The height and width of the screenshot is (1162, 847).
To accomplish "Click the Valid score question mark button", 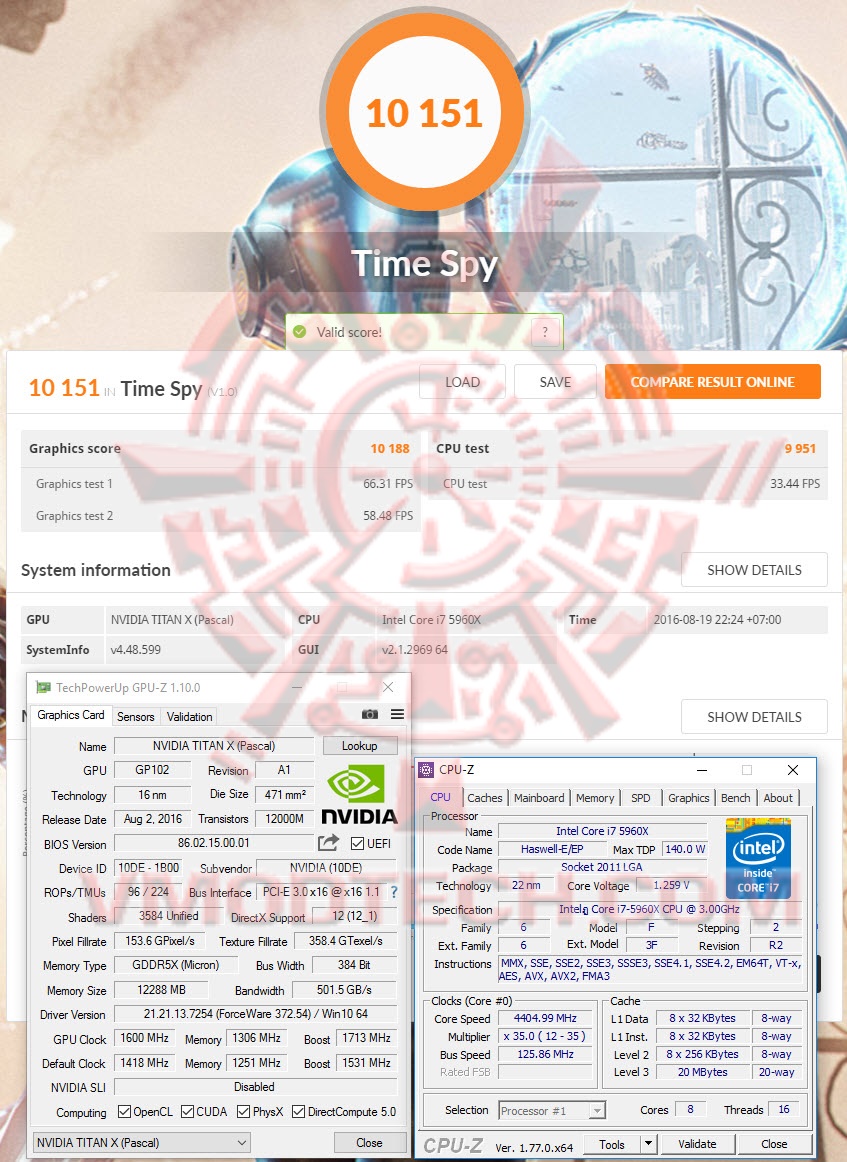I will click(x=545, y=332).
